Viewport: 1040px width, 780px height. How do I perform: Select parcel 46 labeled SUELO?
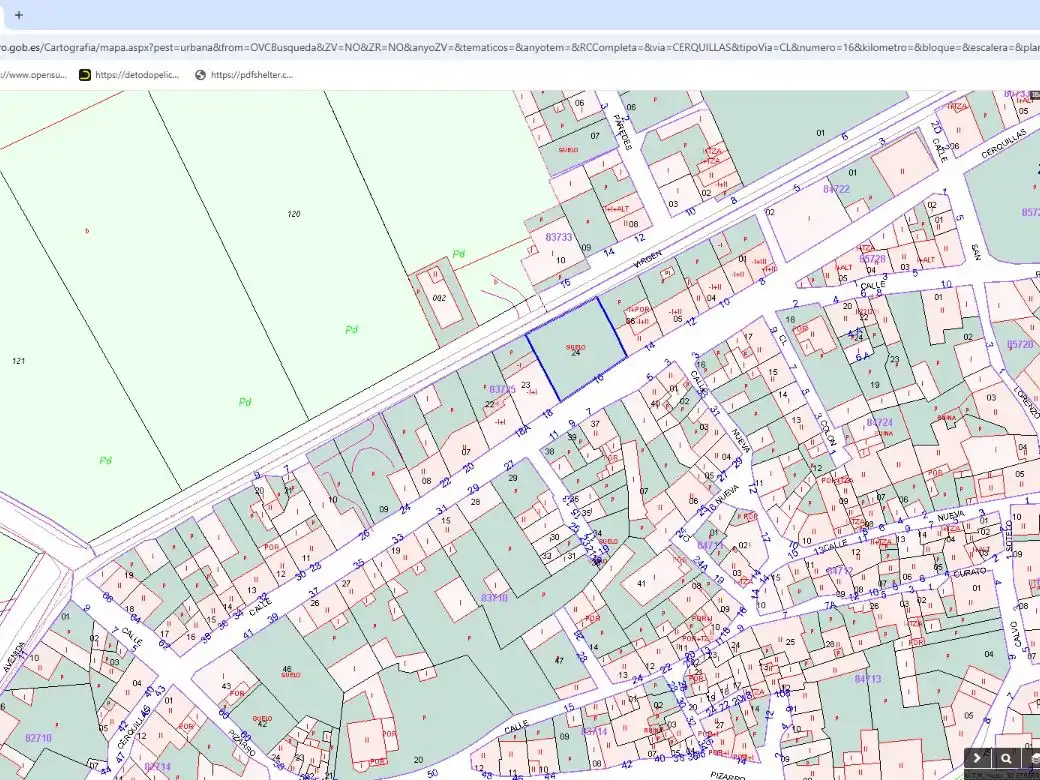287,671
